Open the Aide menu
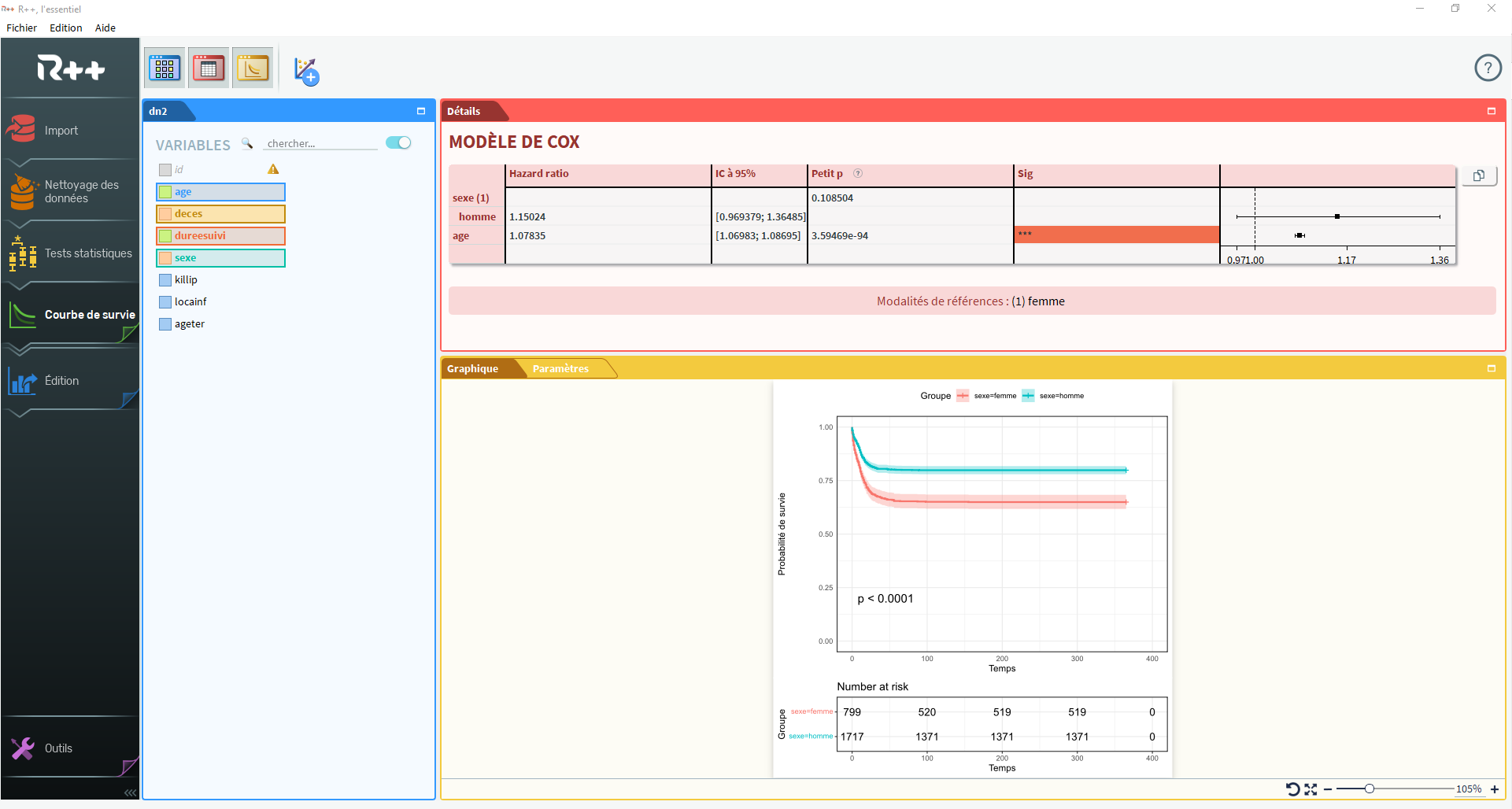The height and width of the screenshot is (809, 1512). (x=105, y=28)
